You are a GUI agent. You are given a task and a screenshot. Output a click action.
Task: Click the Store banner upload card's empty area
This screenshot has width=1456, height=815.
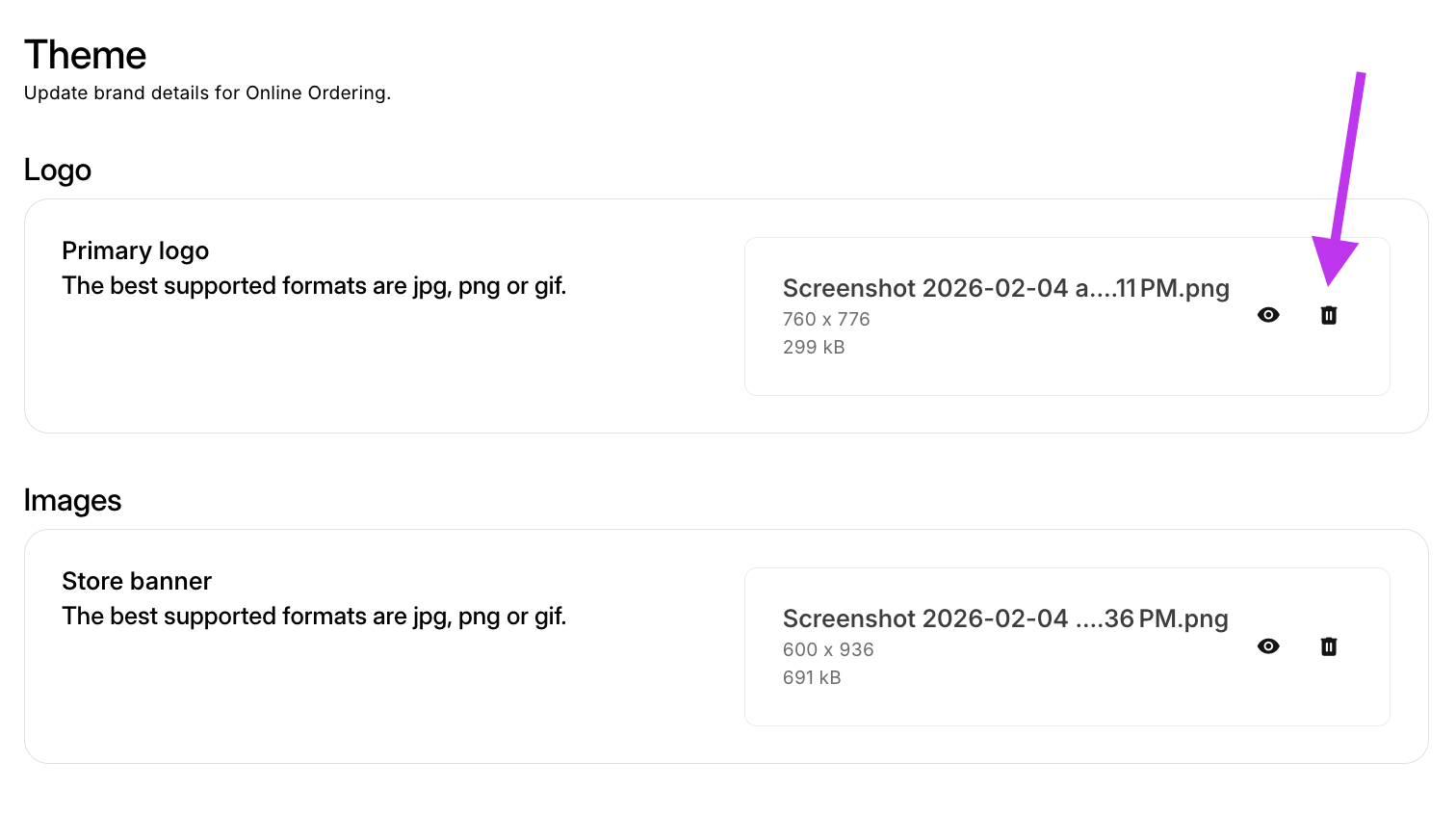[1059, 703]
